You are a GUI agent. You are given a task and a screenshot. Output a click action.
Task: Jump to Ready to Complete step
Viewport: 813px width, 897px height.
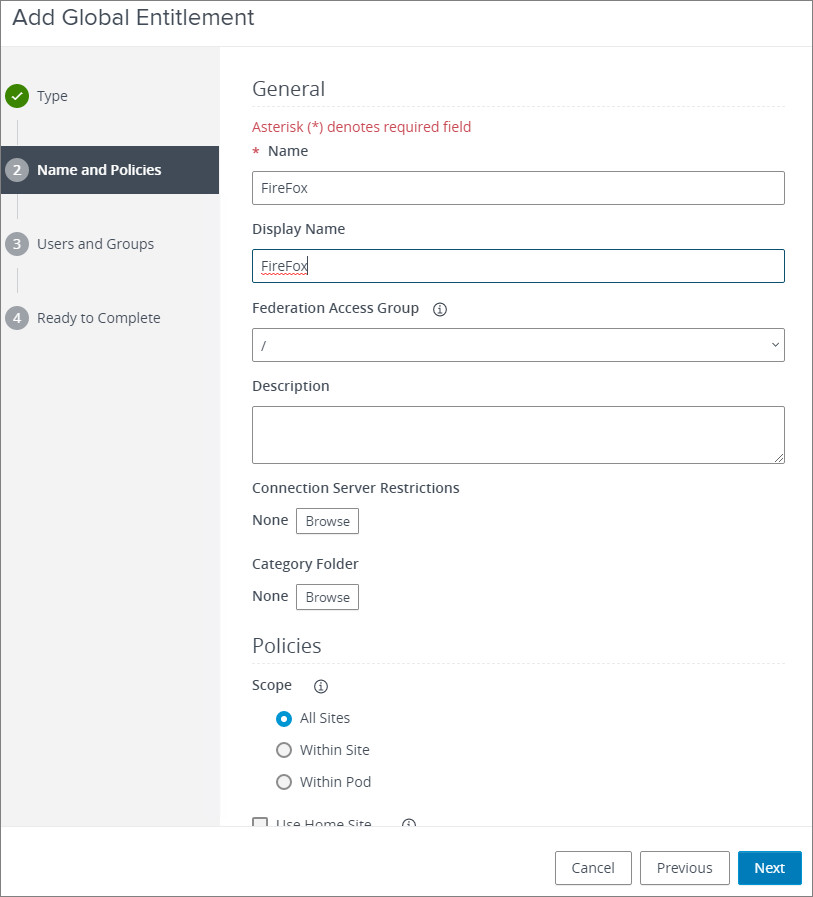coord(98,318)
